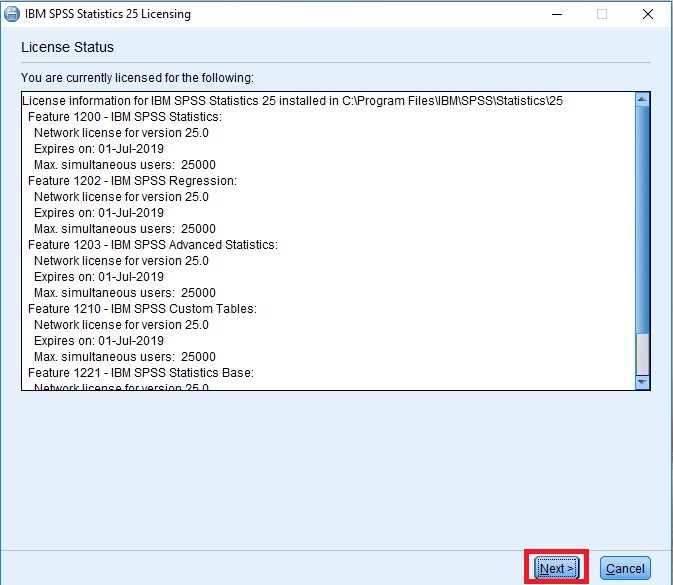Click the 'You are currently licensed' label
The image size is (673, 585).
click(x=137, y=77)
